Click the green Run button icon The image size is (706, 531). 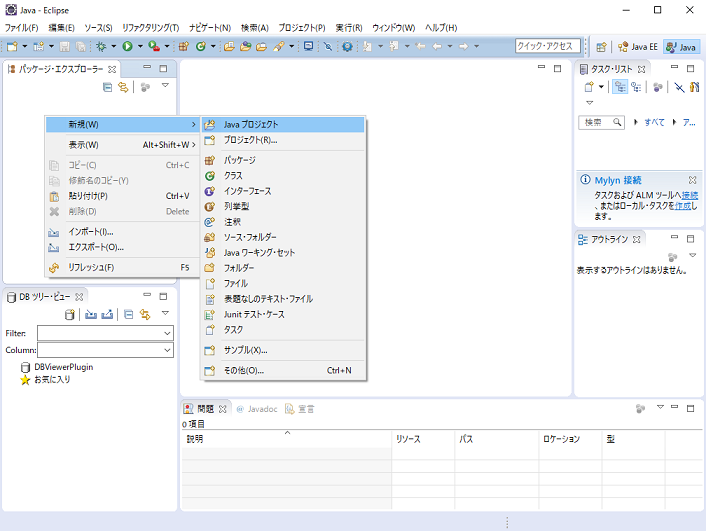127,46
